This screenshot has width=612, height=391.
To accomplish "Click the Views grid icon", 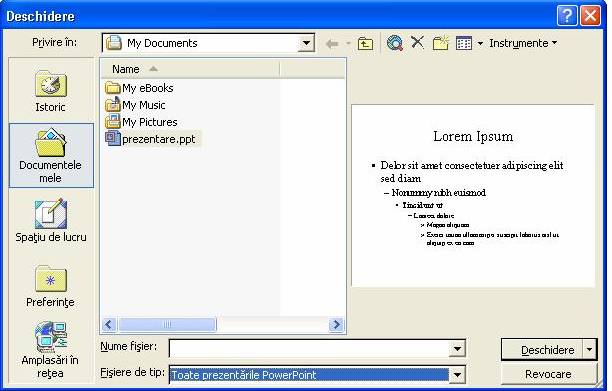I will pos(464,43).
